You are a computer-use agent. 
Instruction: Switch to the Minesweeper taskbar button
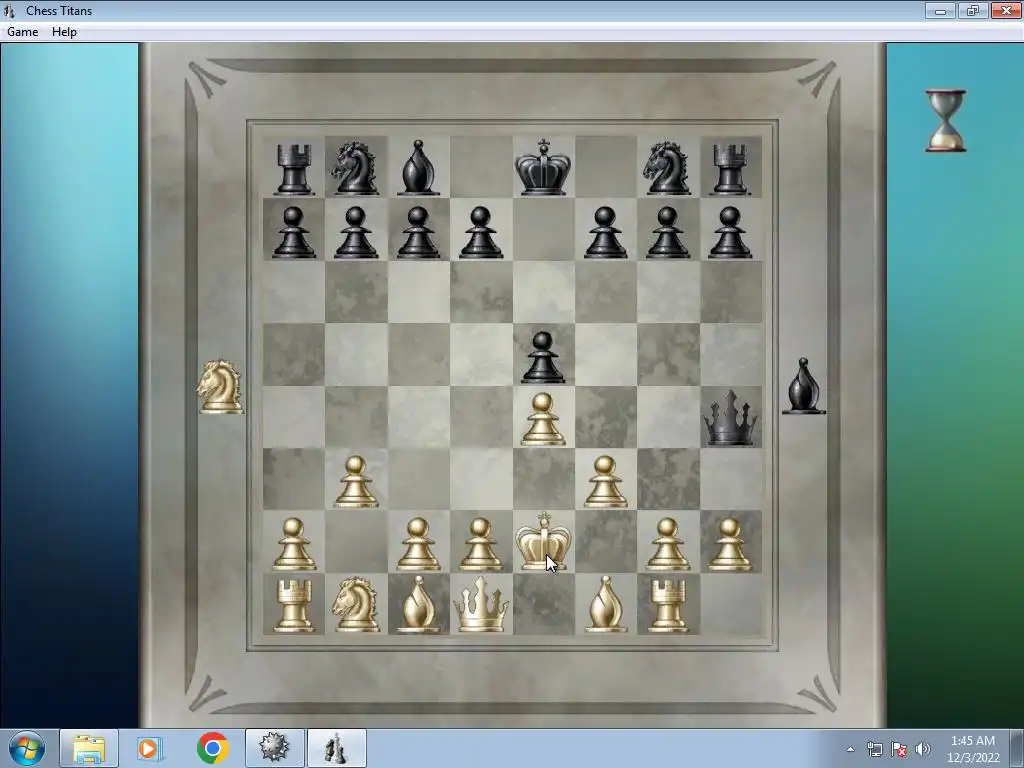pos(274,748)
